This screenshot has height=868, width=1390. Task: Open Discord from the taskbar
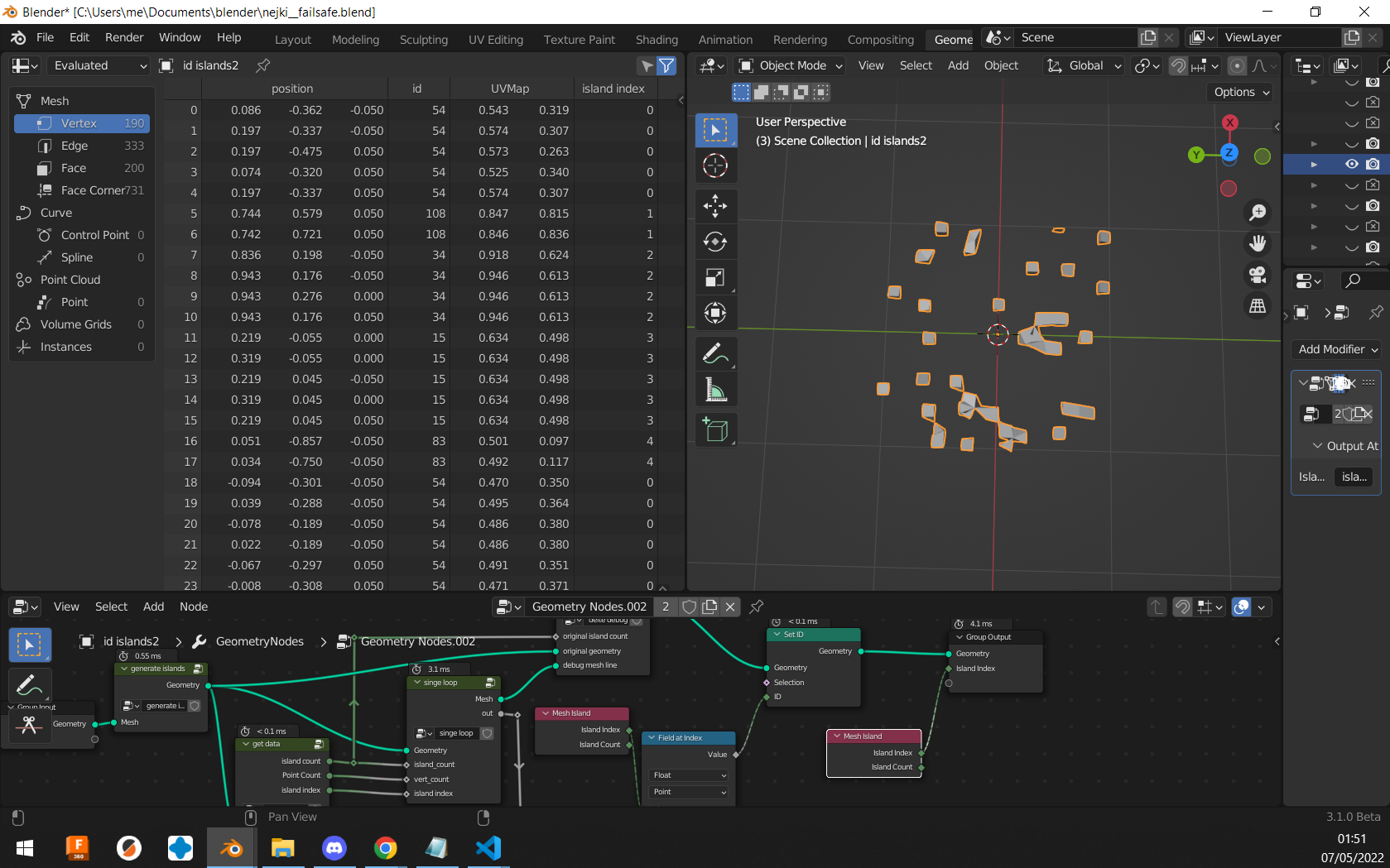pos(334,848)
